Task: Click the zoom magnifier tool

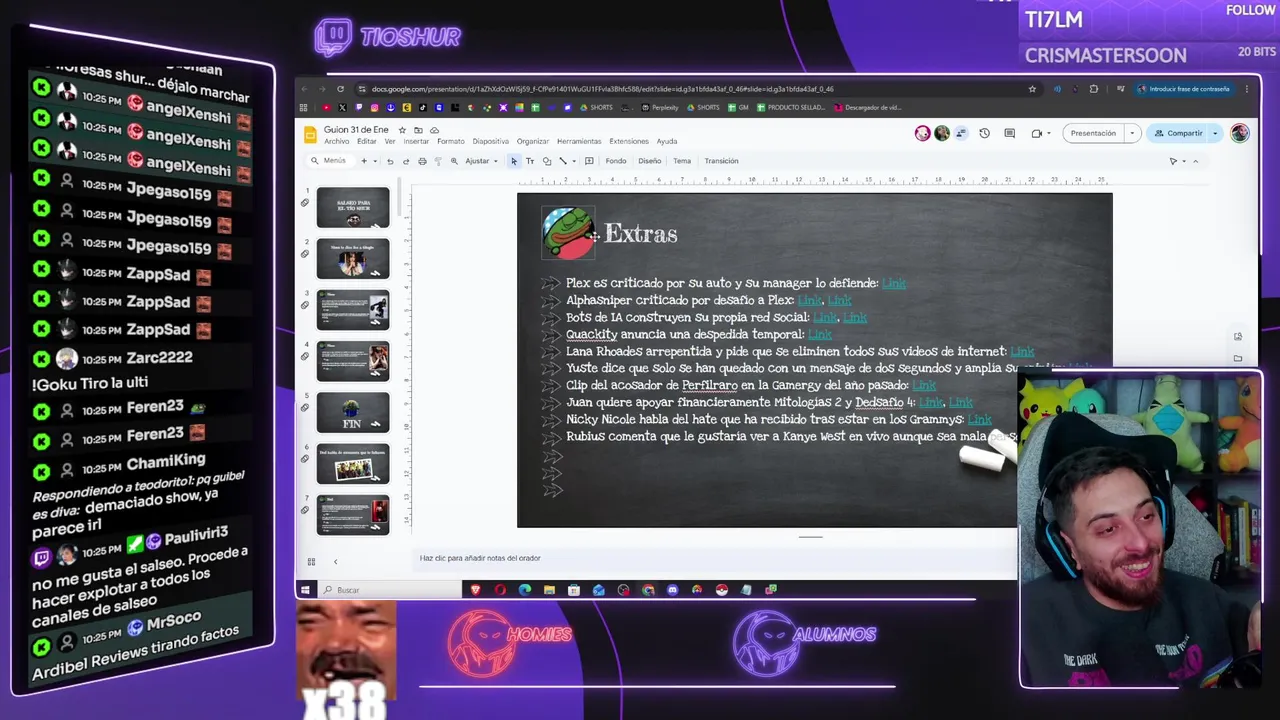Action: pyautogui.click(x=454, y=161)
